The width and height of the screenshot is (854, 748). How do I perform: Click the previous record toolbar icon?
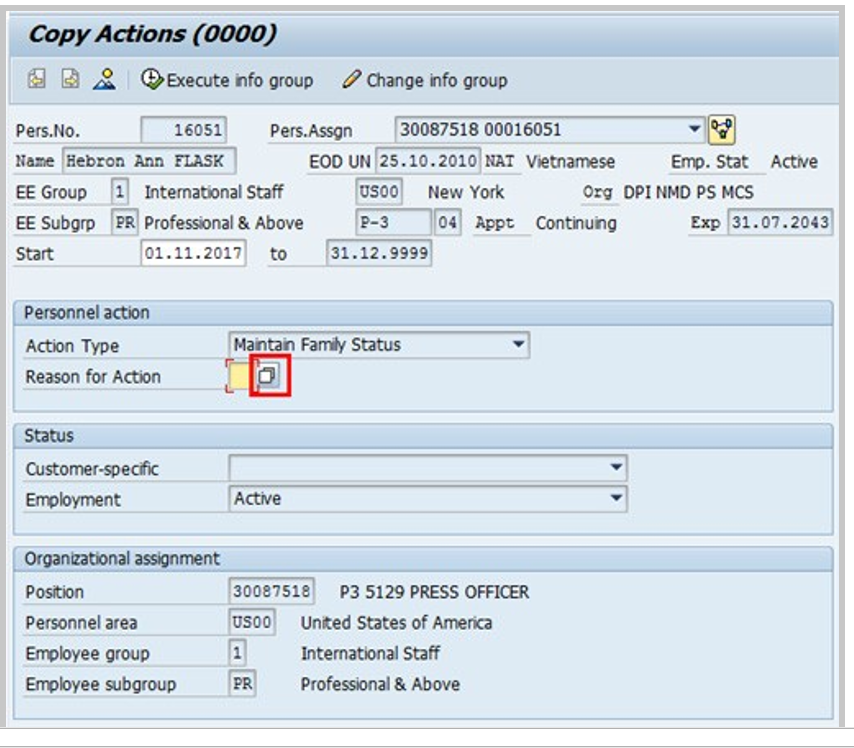pos(36,79)
